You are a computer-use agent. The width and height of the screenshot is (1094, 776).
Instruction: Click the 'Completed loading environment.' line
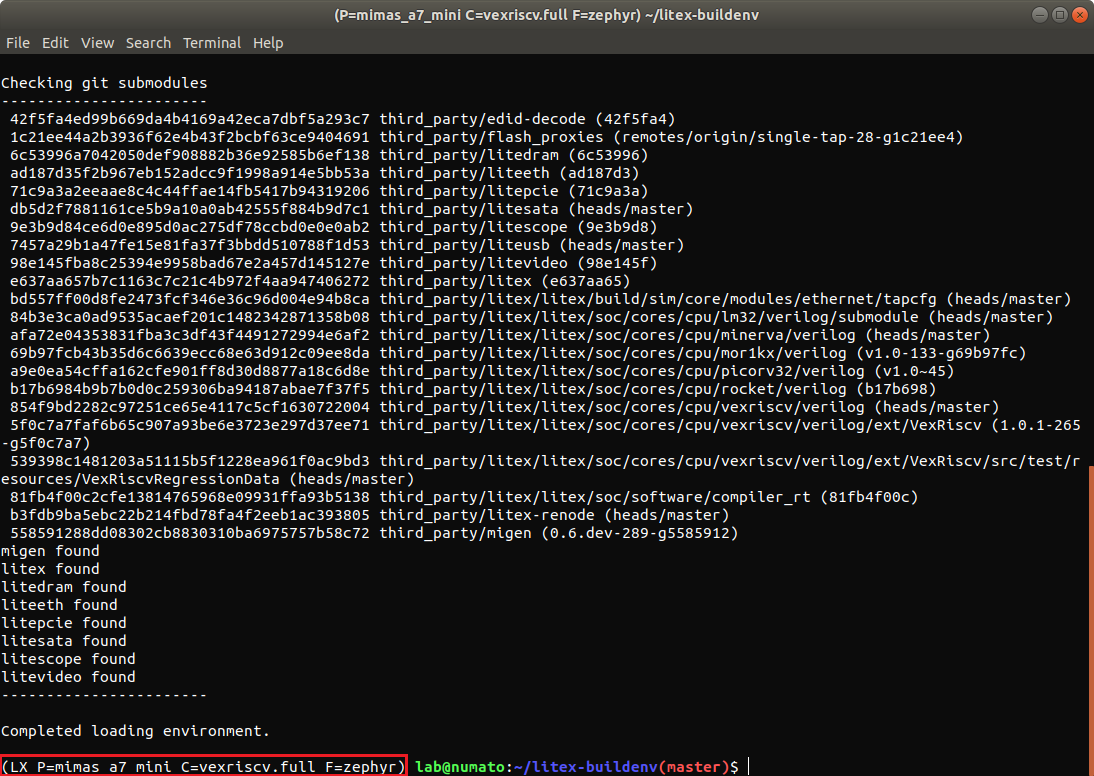135,731
